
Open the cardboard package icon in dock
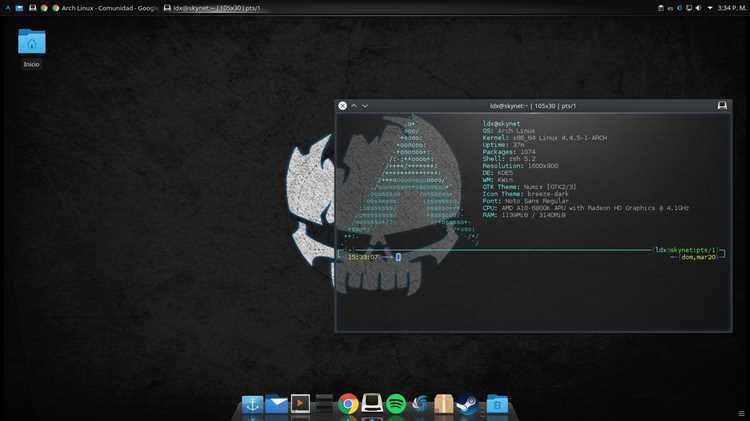coord(443,404)
